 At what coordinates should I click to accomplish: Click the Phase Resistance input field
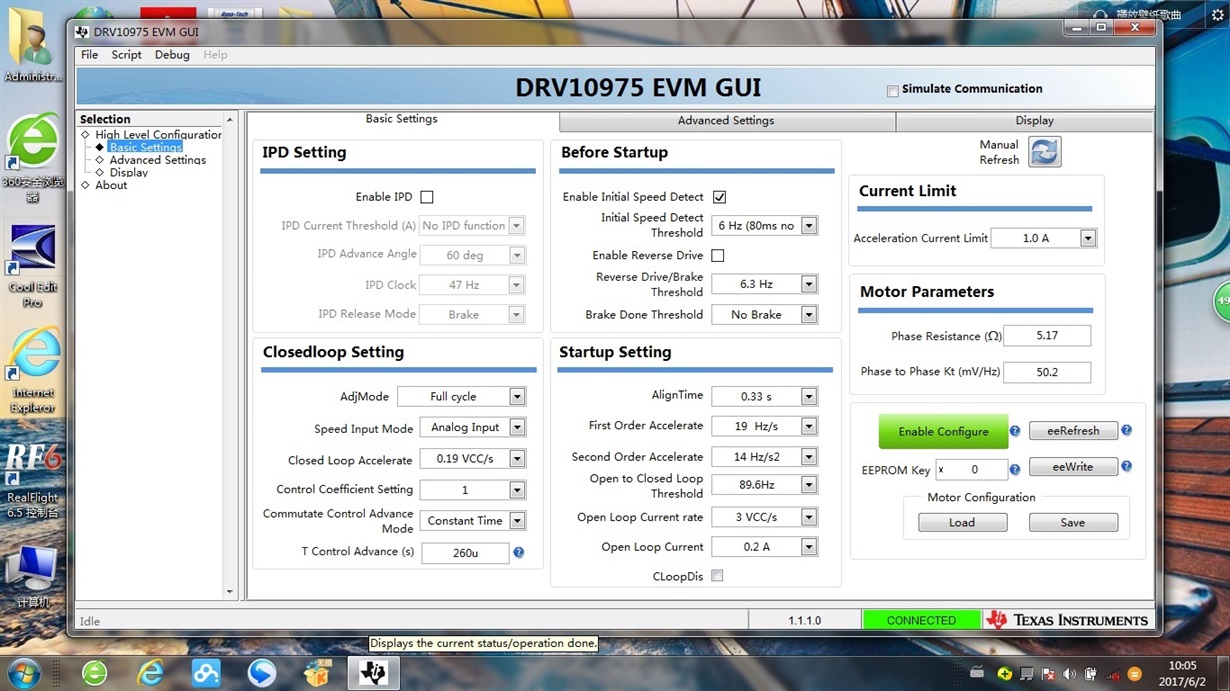1047,336
